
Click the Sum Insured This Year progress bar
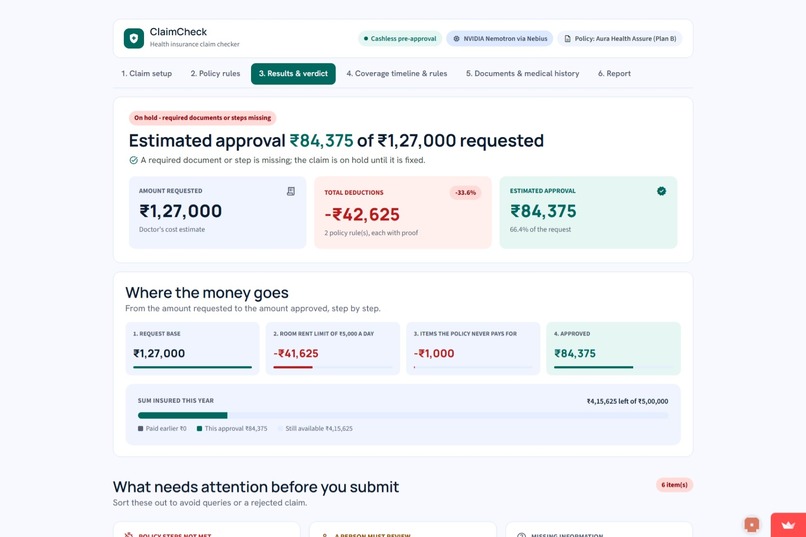coord(403,415)
